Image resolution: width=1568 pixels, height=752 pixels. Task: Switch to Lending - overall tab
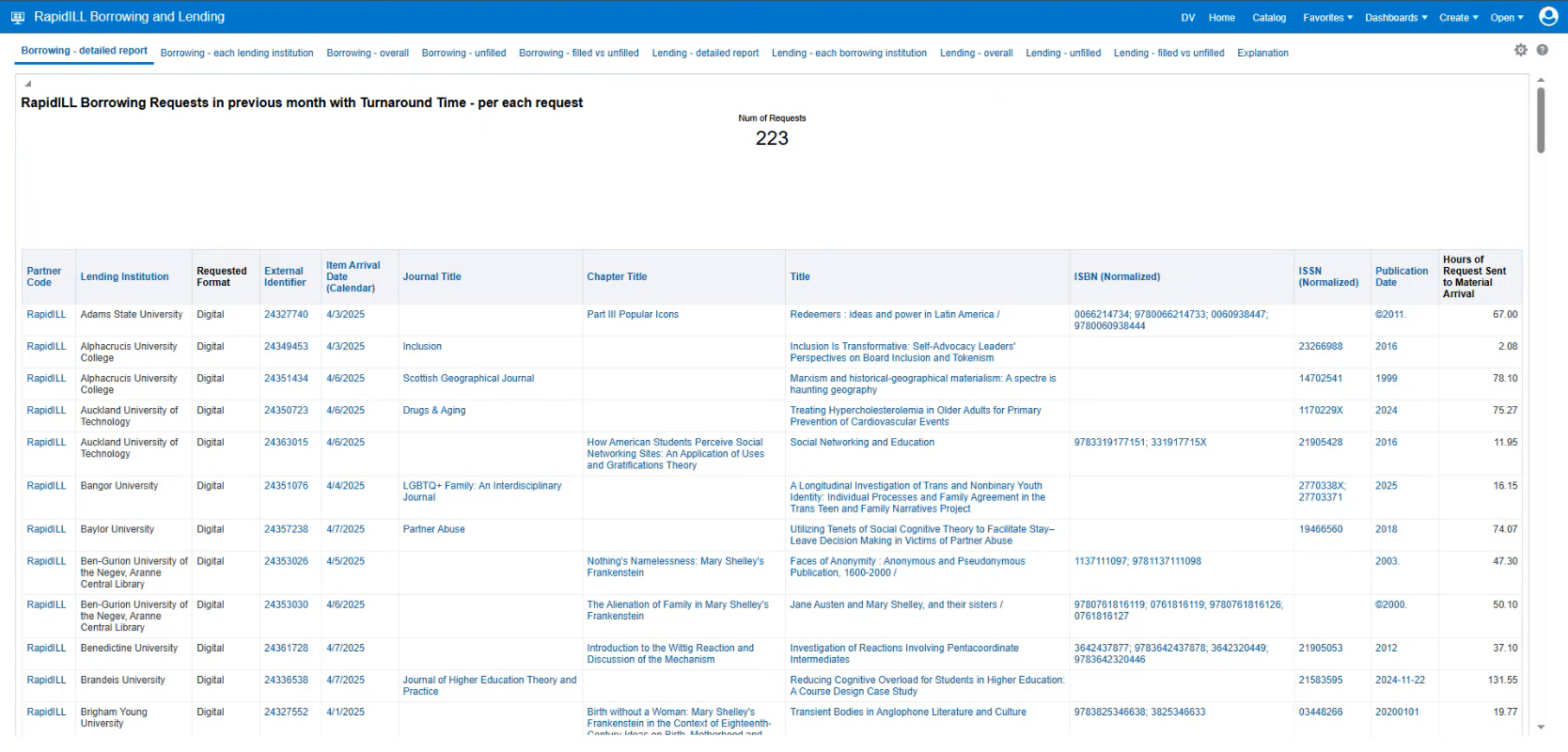[x=976, y=54]
